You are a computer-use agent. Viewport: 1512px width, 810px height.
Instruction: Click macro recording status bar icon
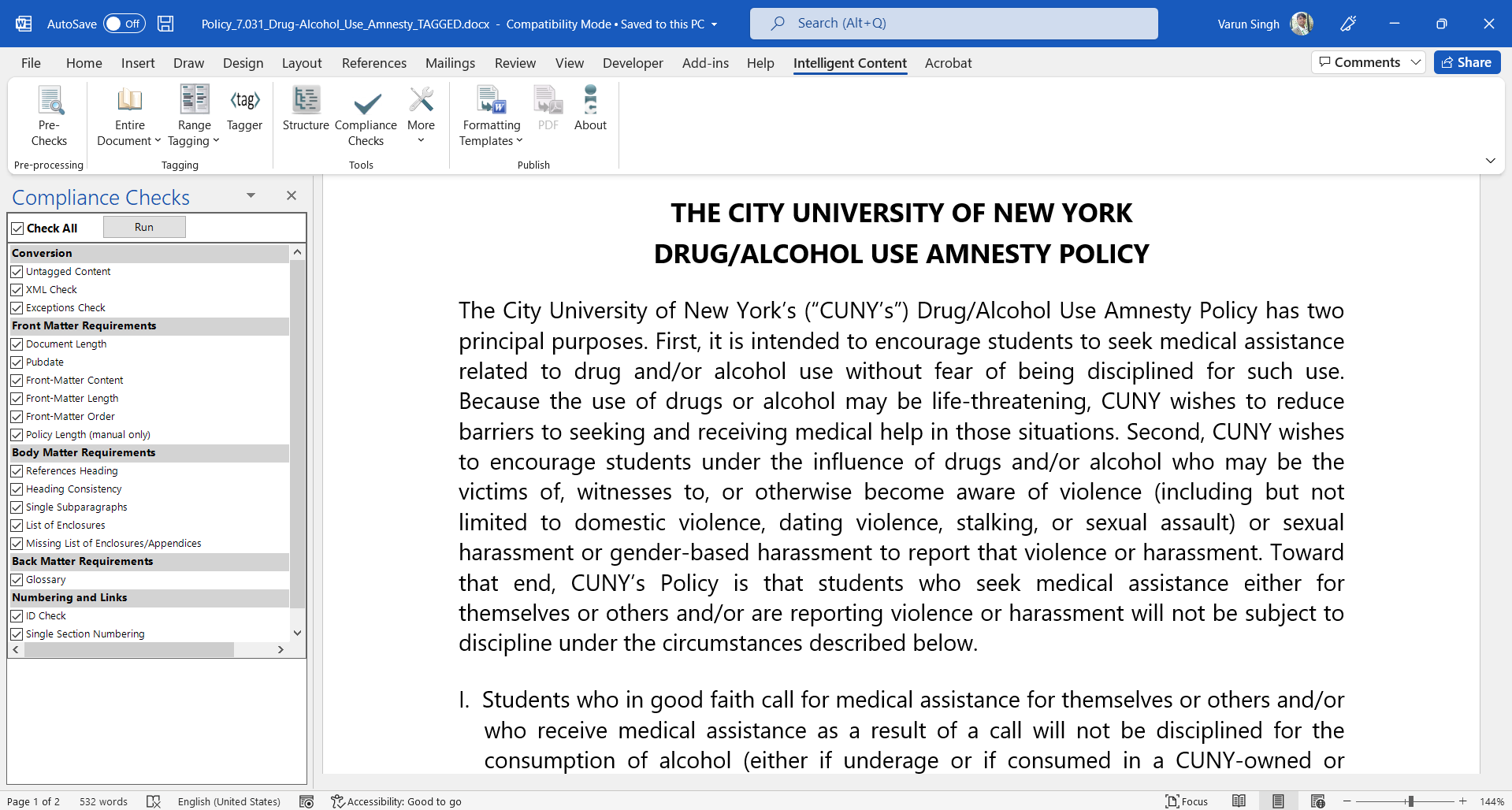[x=306, y=801]
